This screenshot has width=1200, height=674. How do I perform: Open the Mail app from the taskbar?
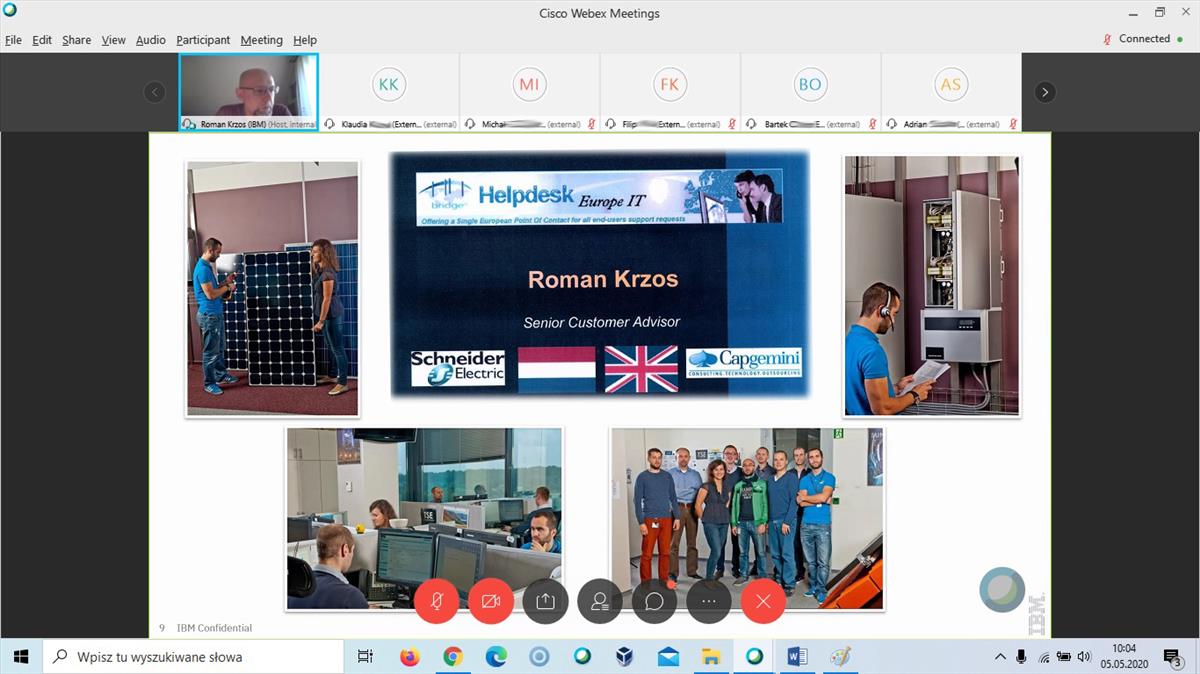pyautogui.click(x=668, y=657)
